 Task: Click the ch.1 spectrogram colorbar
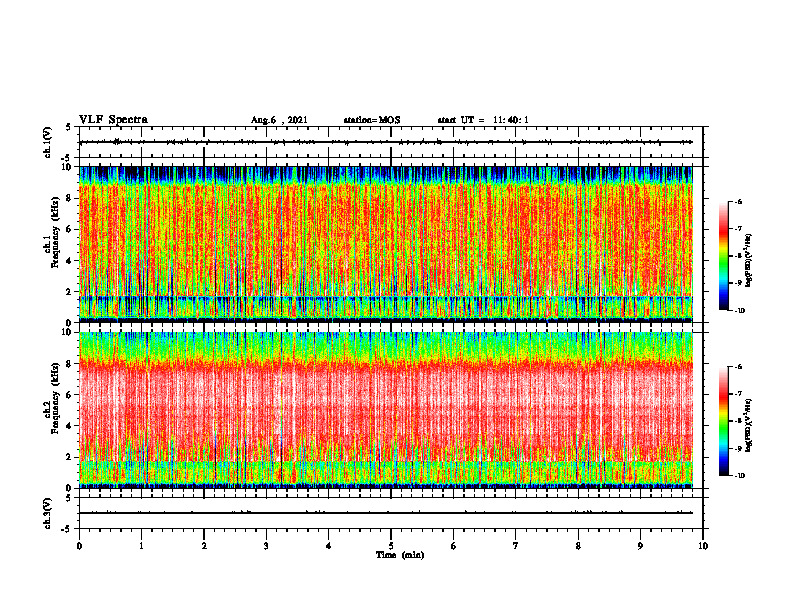[723, 256]
